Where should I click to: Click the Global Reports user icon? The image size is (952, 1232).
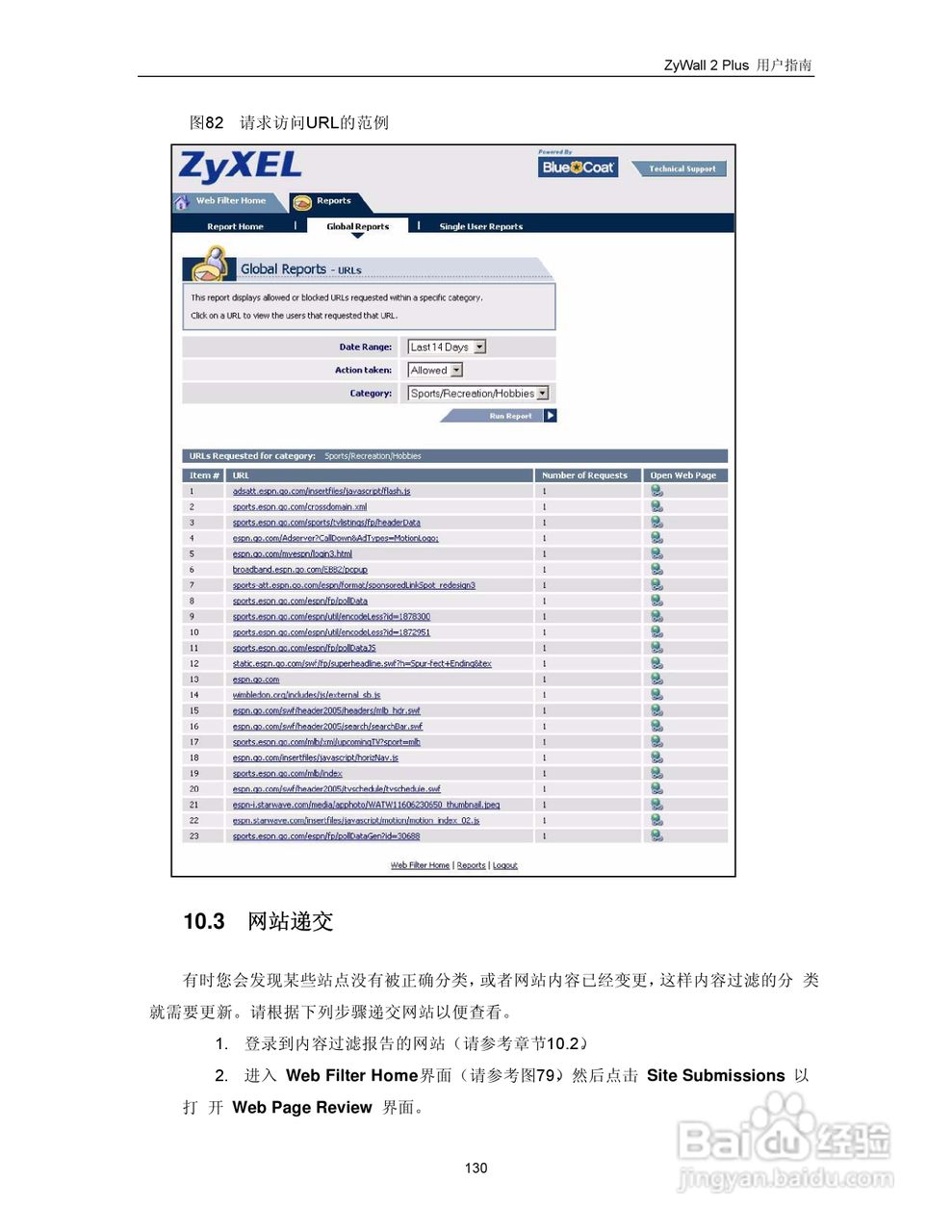212,264
